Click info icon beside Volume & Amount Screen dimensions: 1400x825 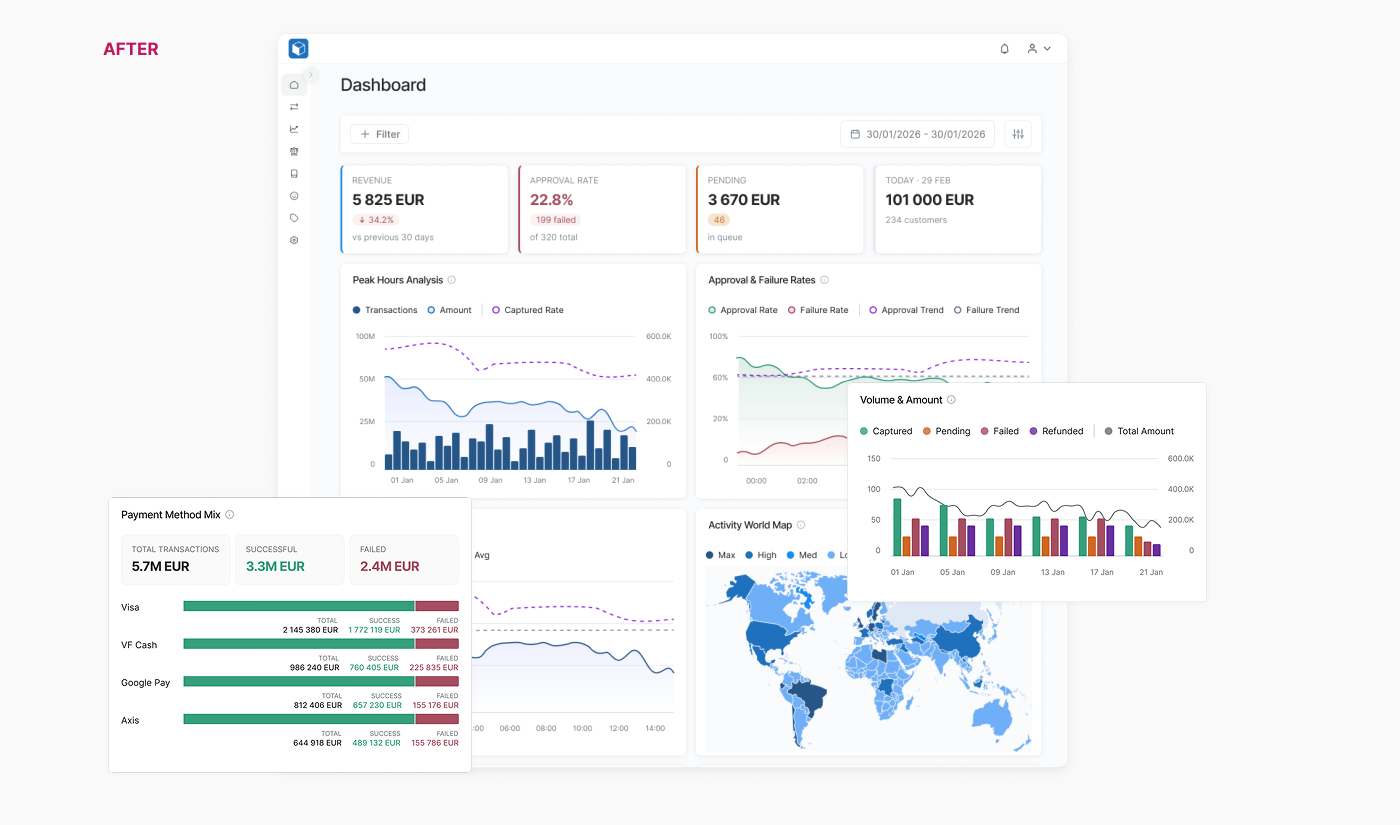(951, 400)
